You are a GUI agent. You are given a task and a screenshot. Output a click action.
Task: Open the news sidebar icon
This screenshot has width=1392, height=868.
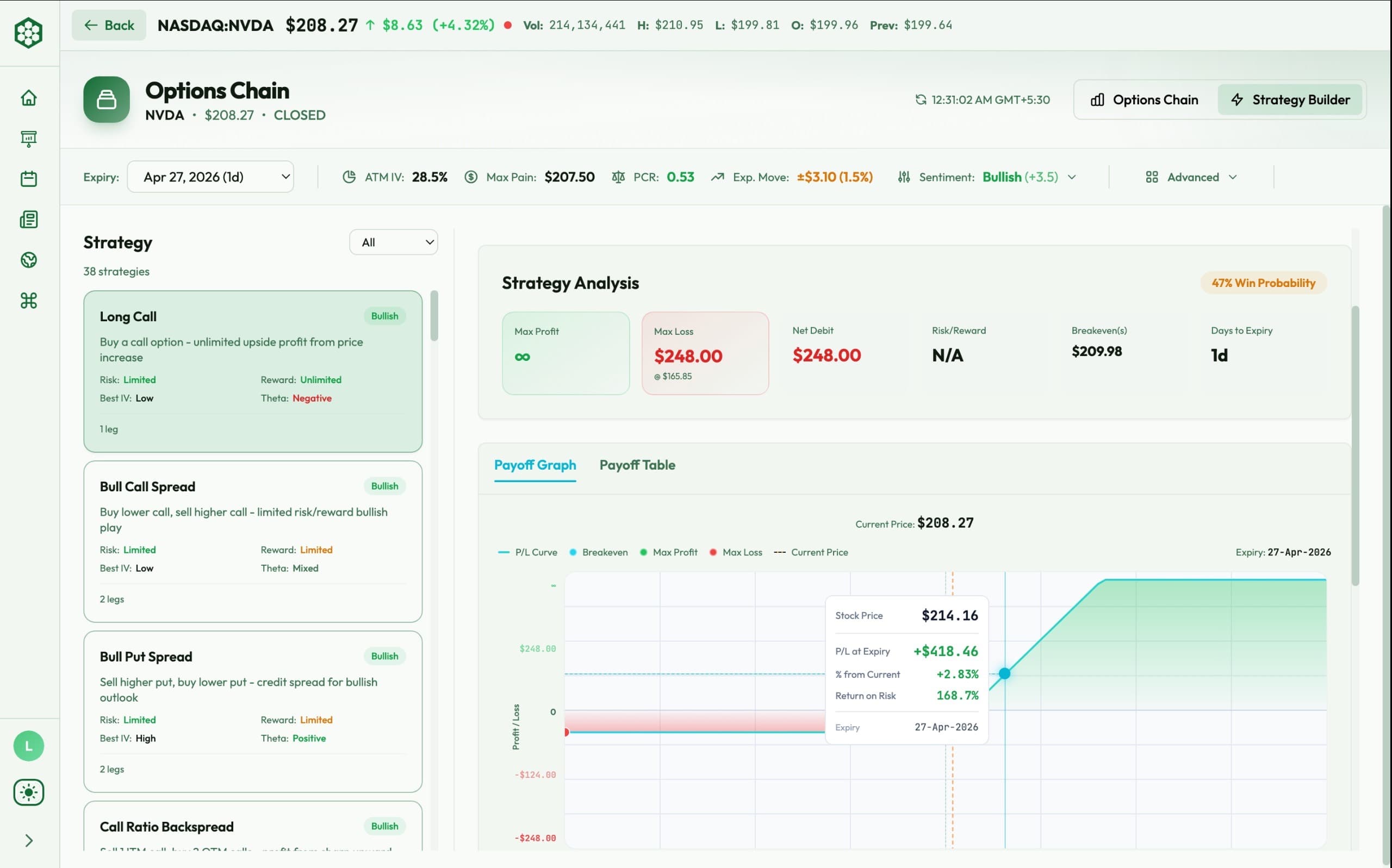pos(29,219)
